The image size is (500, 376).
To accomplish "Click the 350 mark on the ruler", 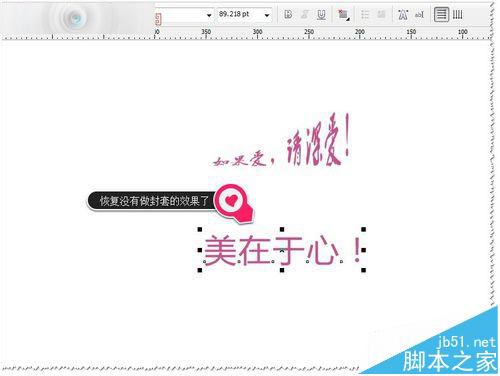I will (x=206, y=32).
